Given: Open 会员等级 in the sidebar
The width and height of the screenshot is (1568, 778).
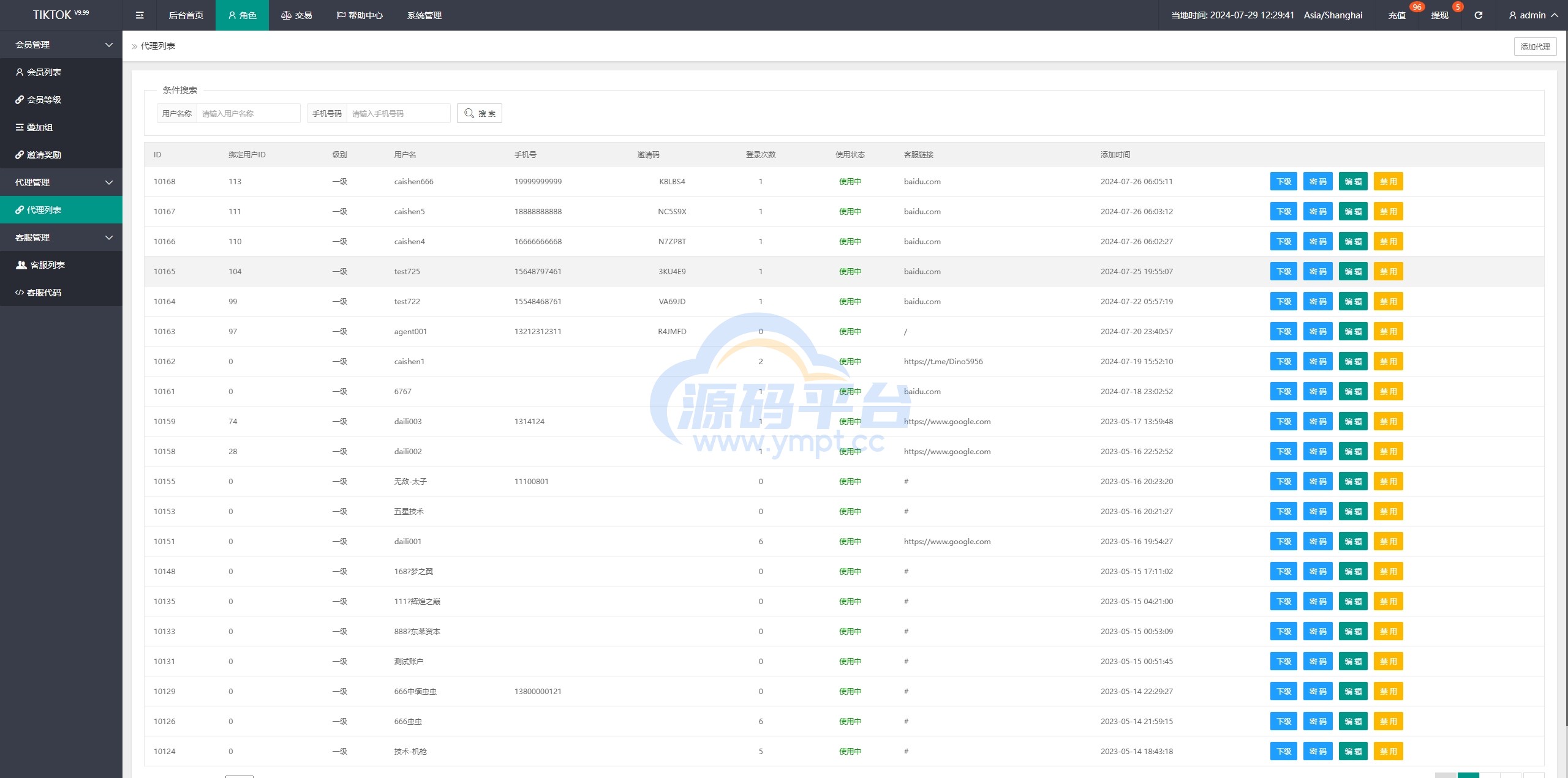Looking at the screenshot, I should [x=61, y=100].
